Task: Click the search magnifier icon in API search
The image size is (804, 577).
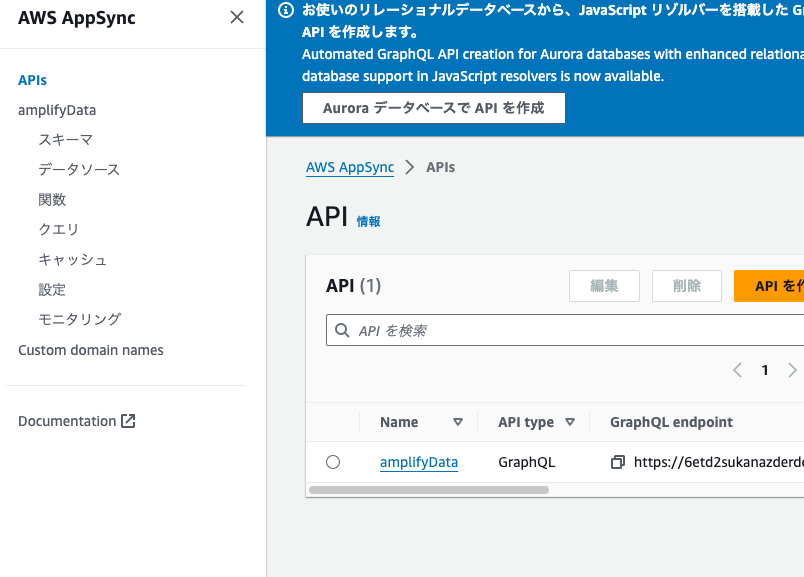Action: (x=342, y=330)
